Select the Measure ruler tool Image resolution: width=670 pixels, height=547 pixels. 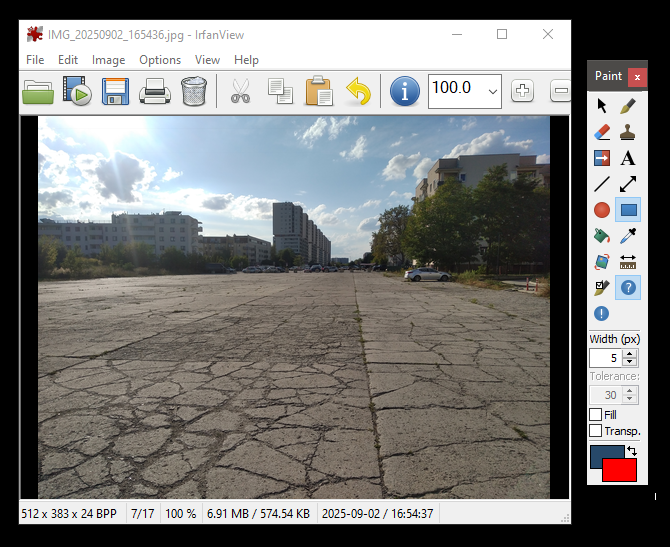point(628,262)
